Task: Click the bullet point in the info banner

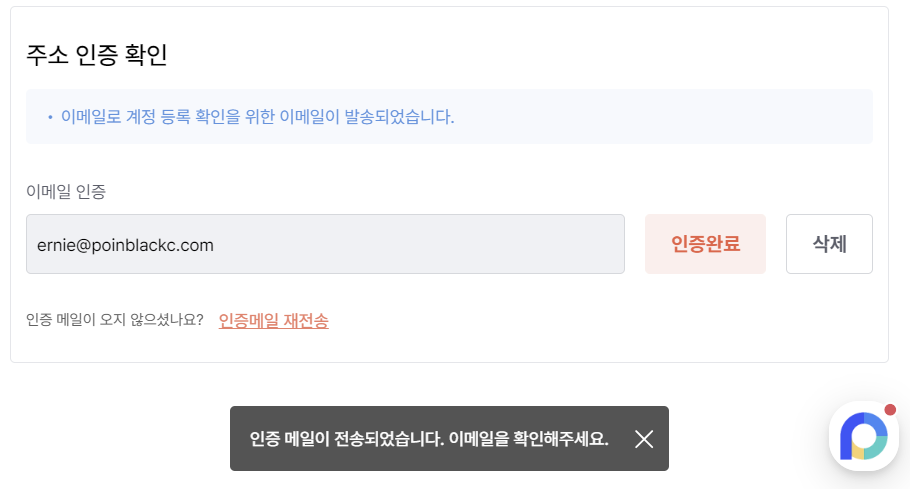Action: click(x=50, y=117)
